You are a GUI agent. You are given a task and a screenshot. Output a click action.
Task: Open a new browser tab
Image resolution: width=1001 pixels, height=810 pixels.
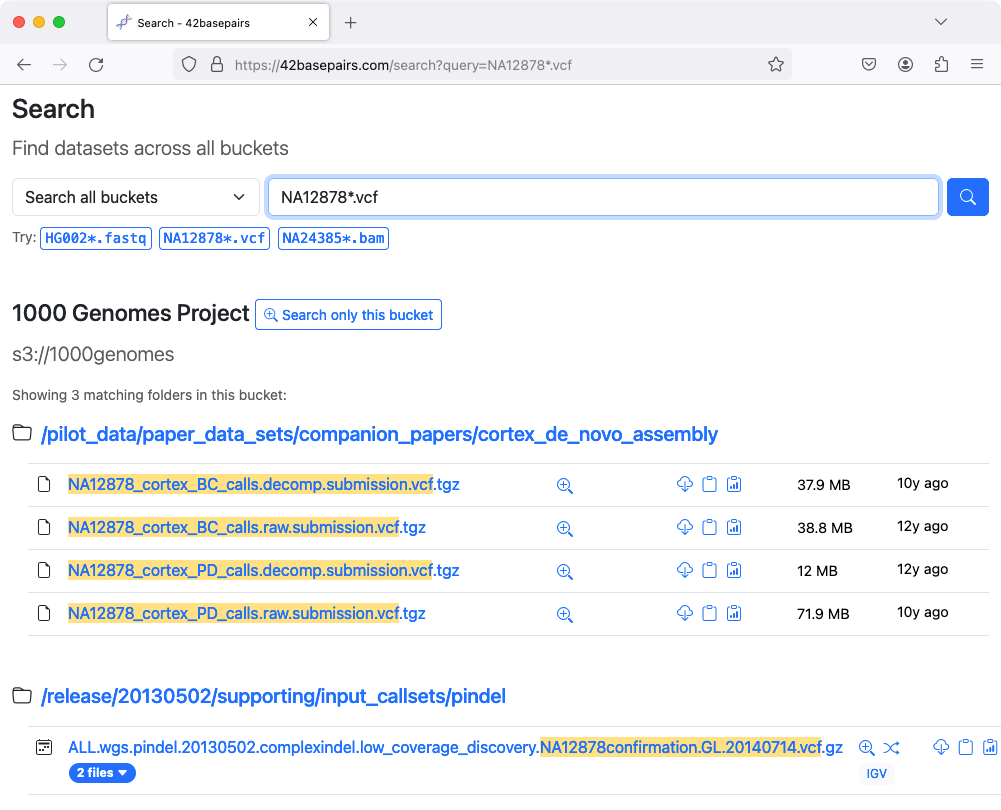(x=350, y=21)
